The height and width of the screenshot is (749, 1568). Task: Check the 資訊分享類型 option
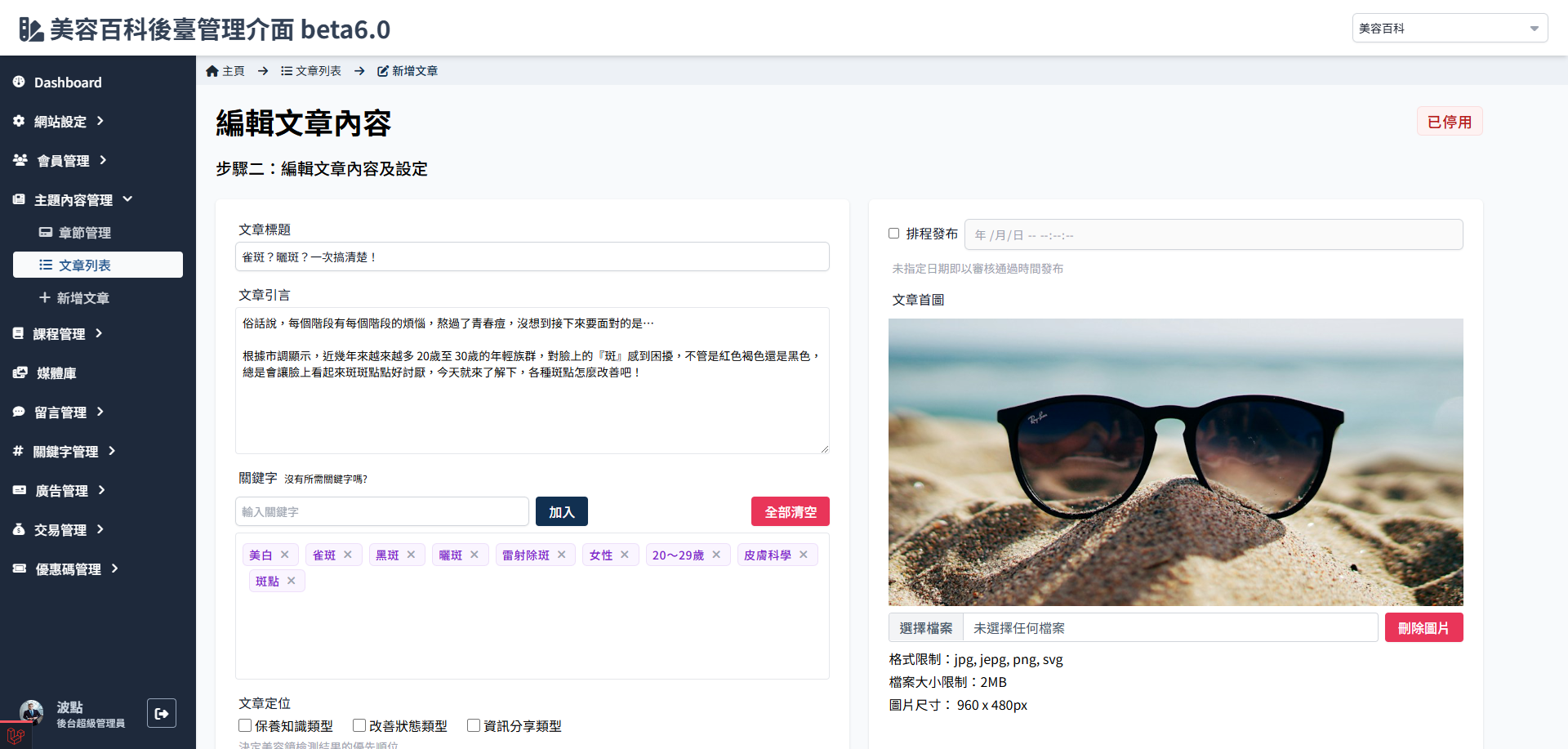tap(474, 725)
